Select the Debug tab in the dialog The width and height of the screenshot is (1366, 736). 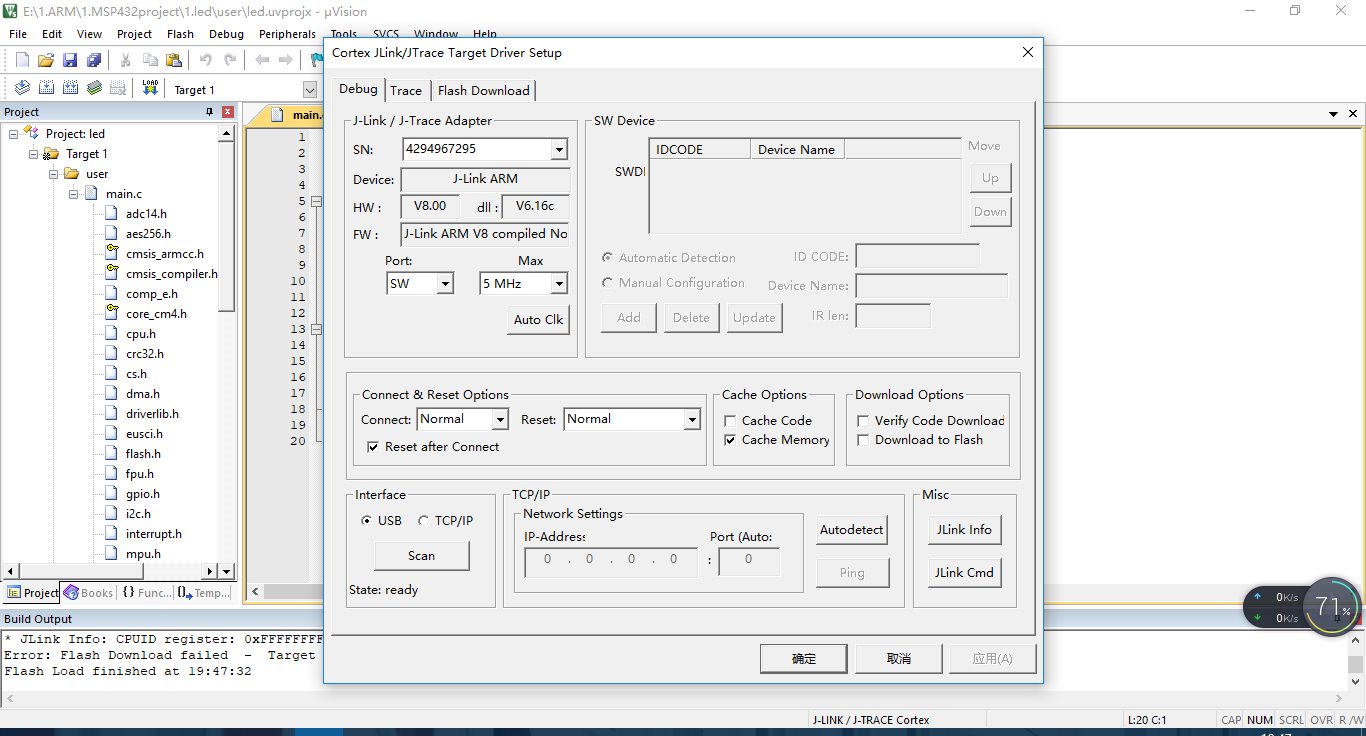click(x=358, y=88)
